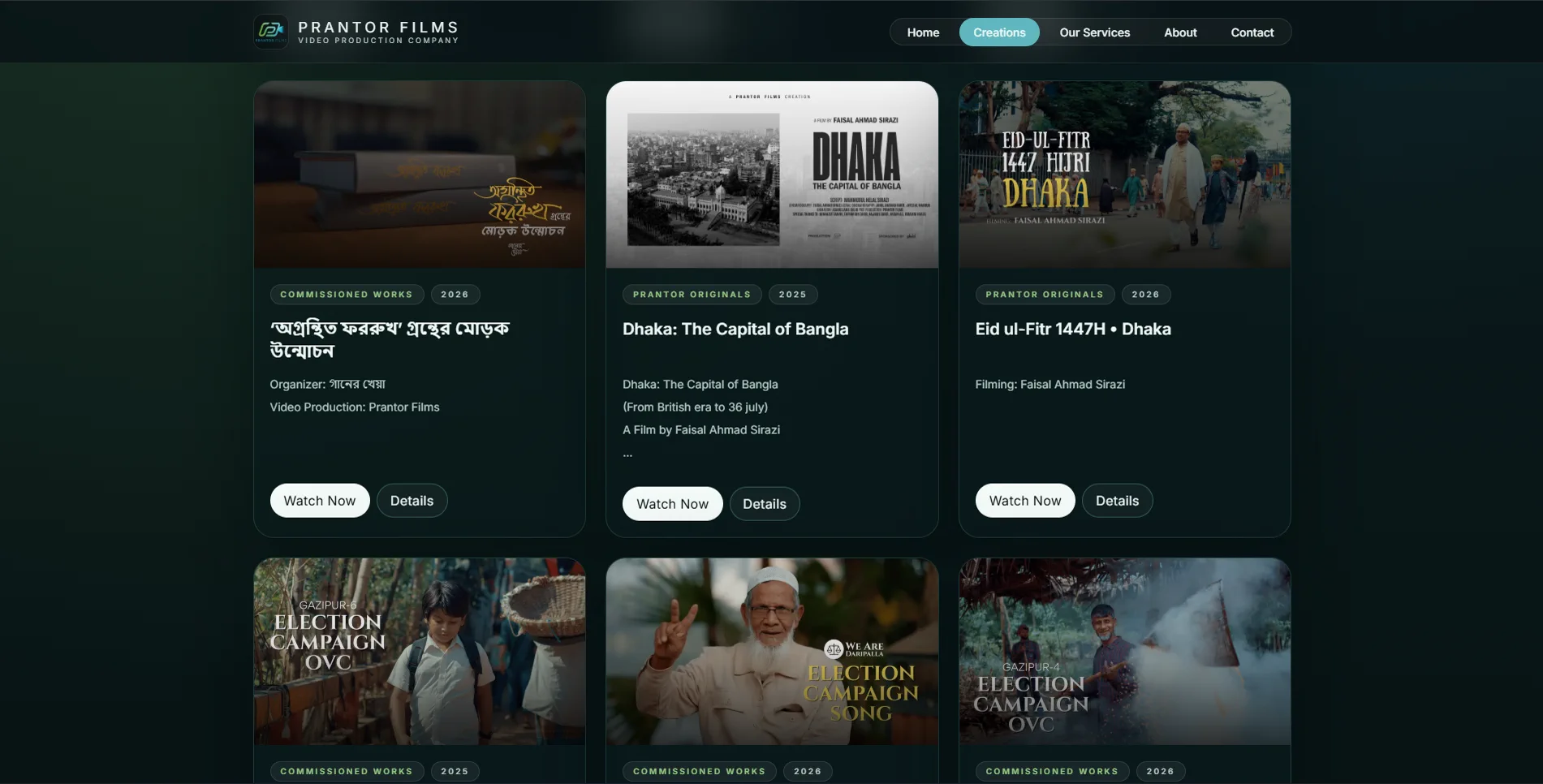Viewport: 1543px width, 784px height.
Task: Click Details on the book launch card
Action: (412, 501)
